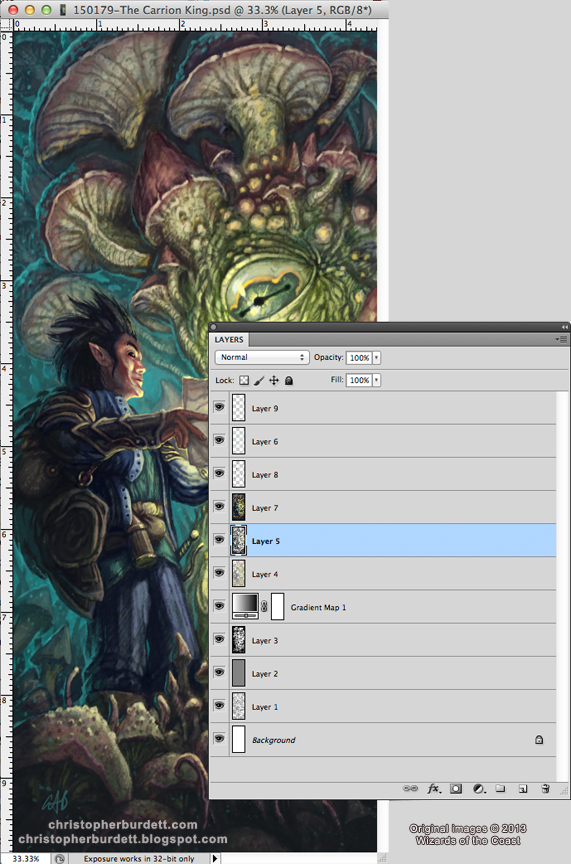
Task: Select Layer 7 by its name
Action: click(x=265, y=508)
